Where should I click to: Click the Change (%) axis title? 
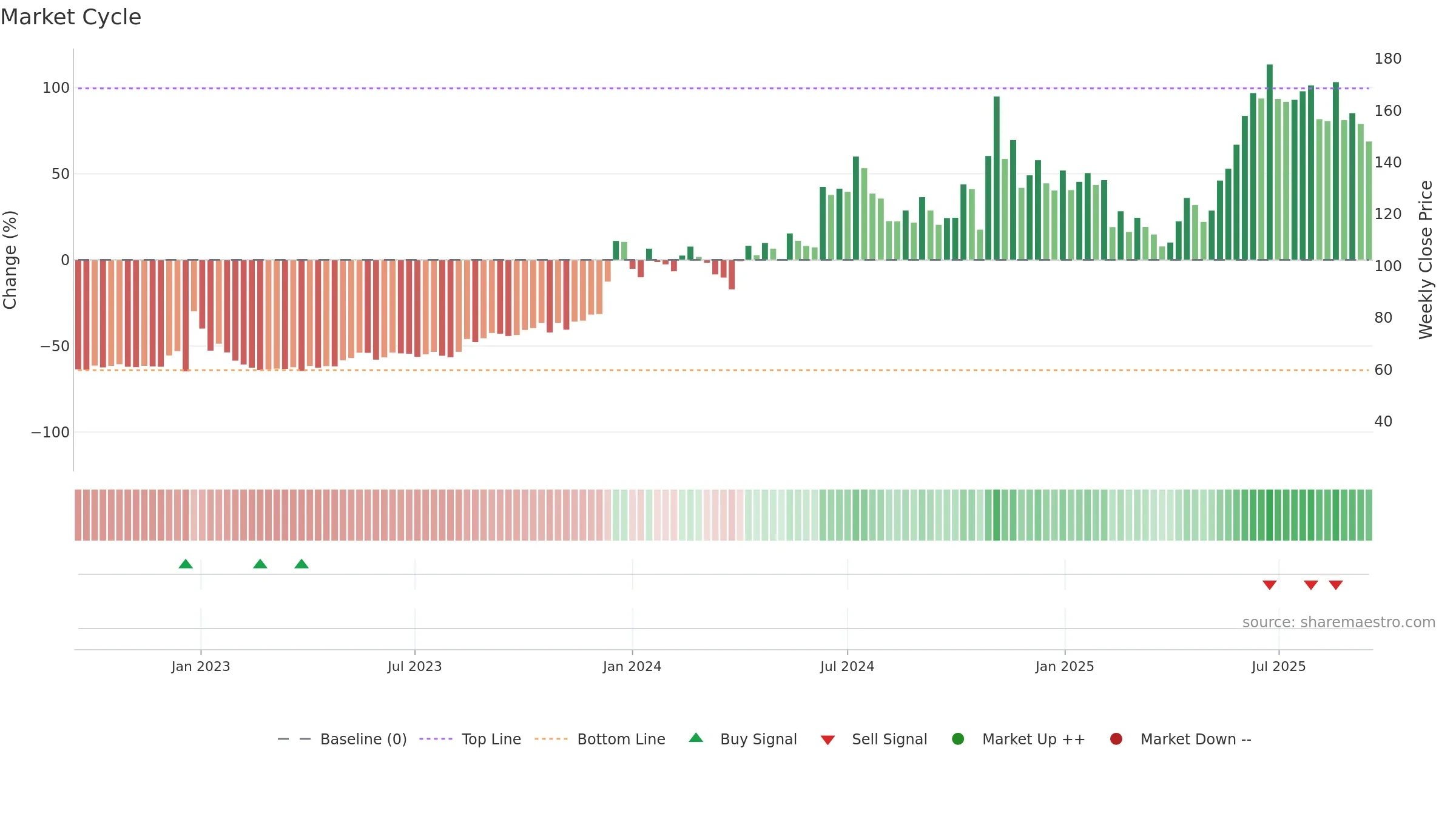point(10,260)
